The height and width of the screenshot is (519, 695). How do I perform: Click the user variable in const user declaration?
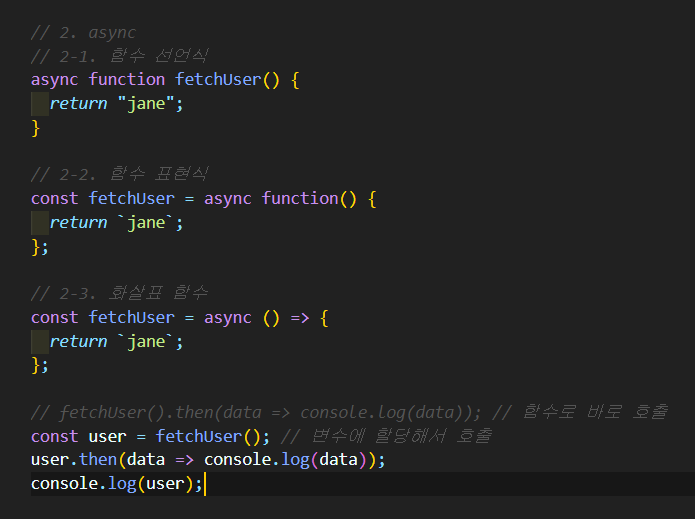107,436
